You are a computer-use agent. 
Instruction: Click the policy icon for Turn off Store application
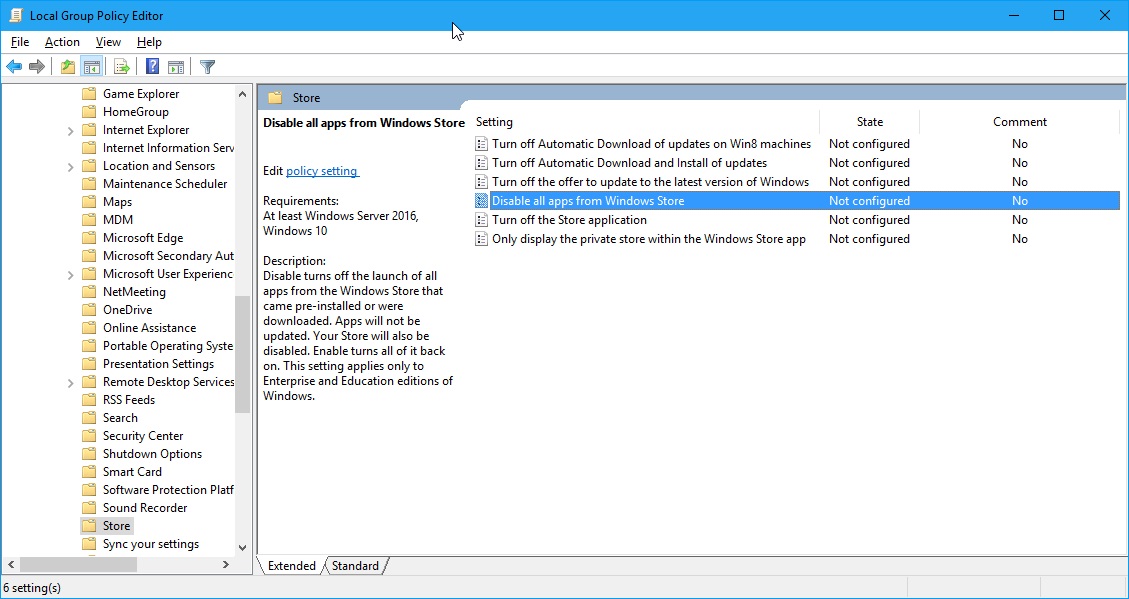[482, 220]
